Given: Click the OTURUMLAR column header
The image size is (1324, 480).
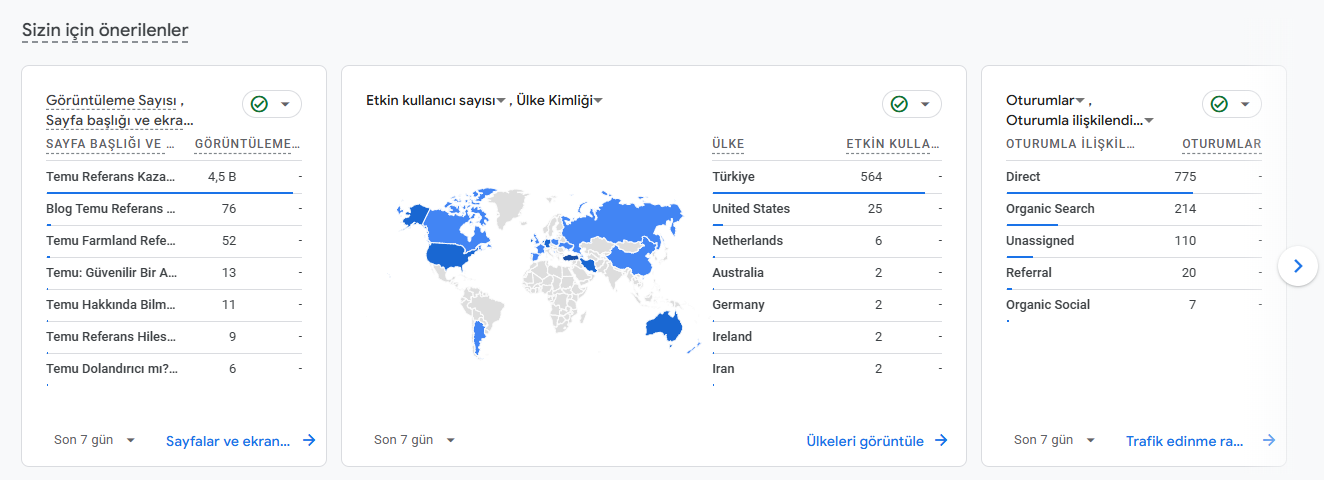Looking at the screenshot, I should (x=1221, y=144).
